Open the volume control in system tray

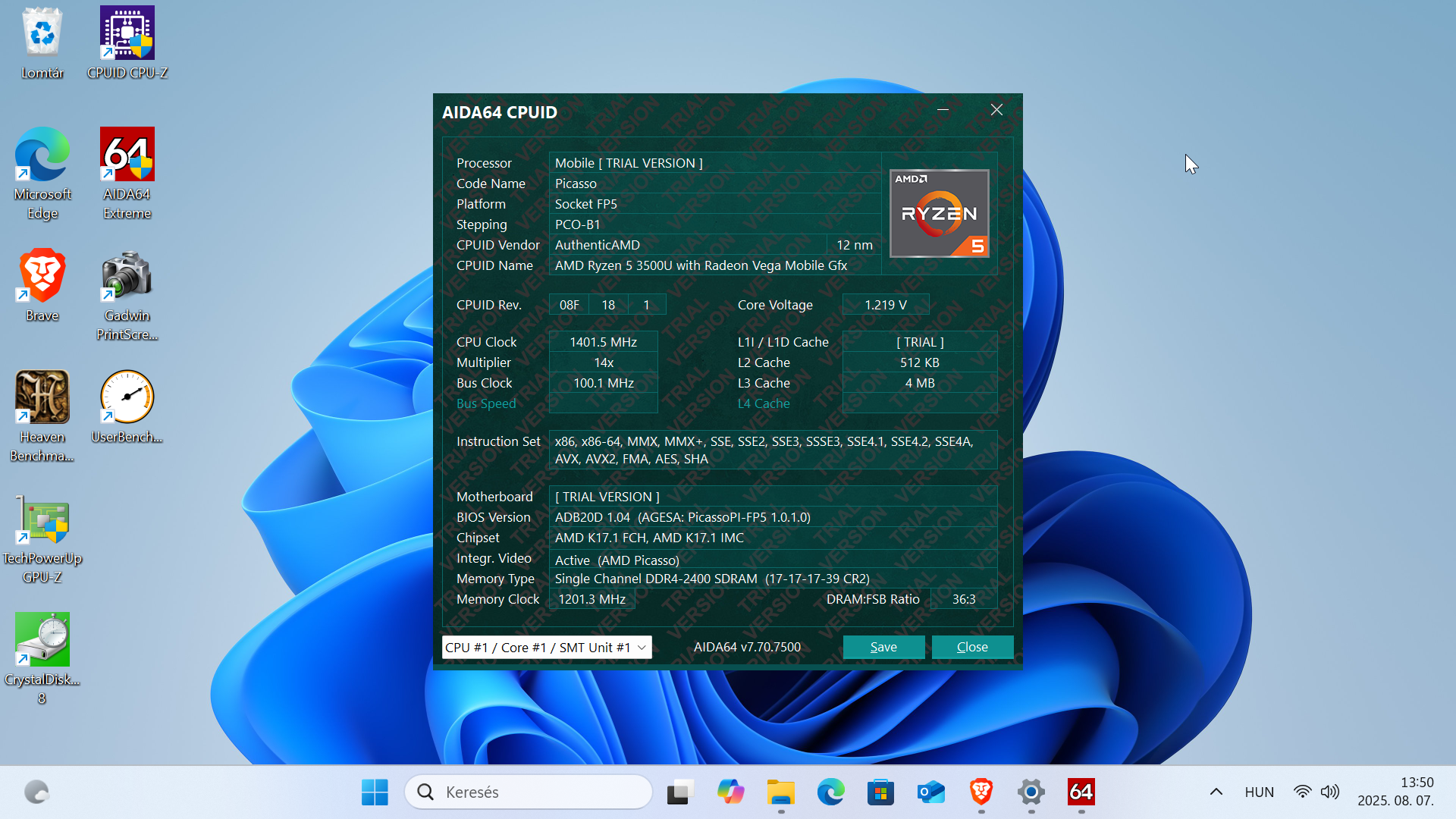(x=1330, y=792)
